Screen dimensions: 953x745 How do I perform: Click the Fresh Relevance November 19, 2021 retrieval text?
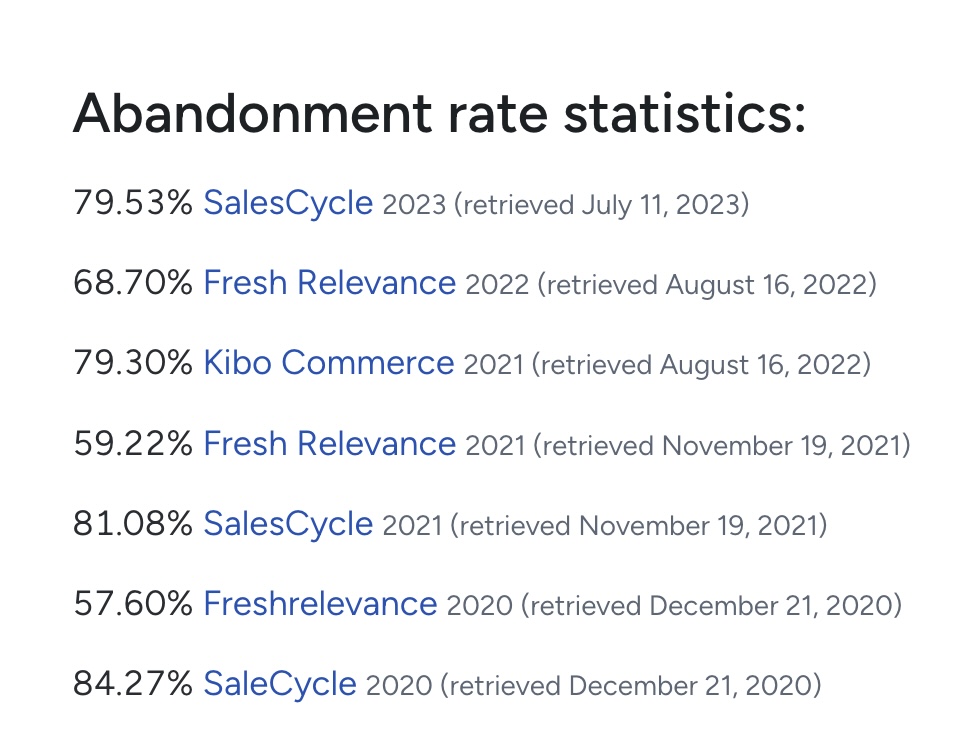[x=722, y=446]
